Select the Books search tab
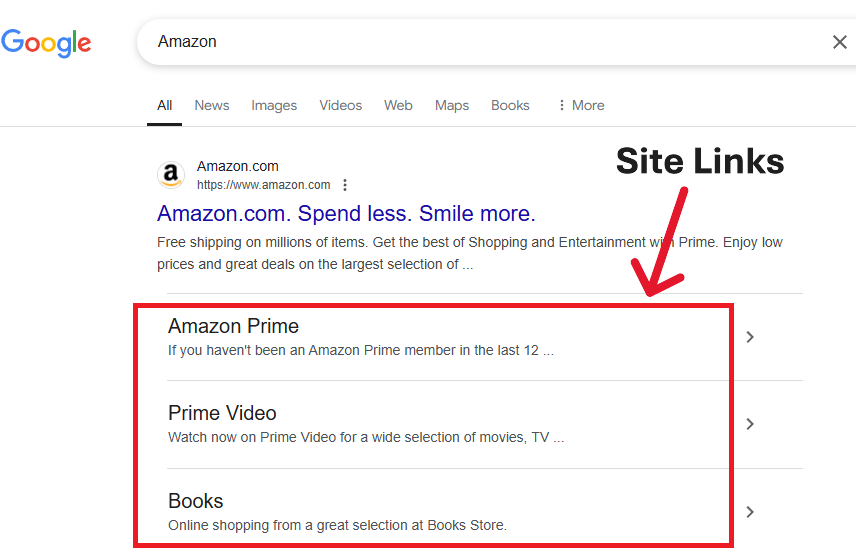This screenshot has height=552, width=856. (510, 105)
